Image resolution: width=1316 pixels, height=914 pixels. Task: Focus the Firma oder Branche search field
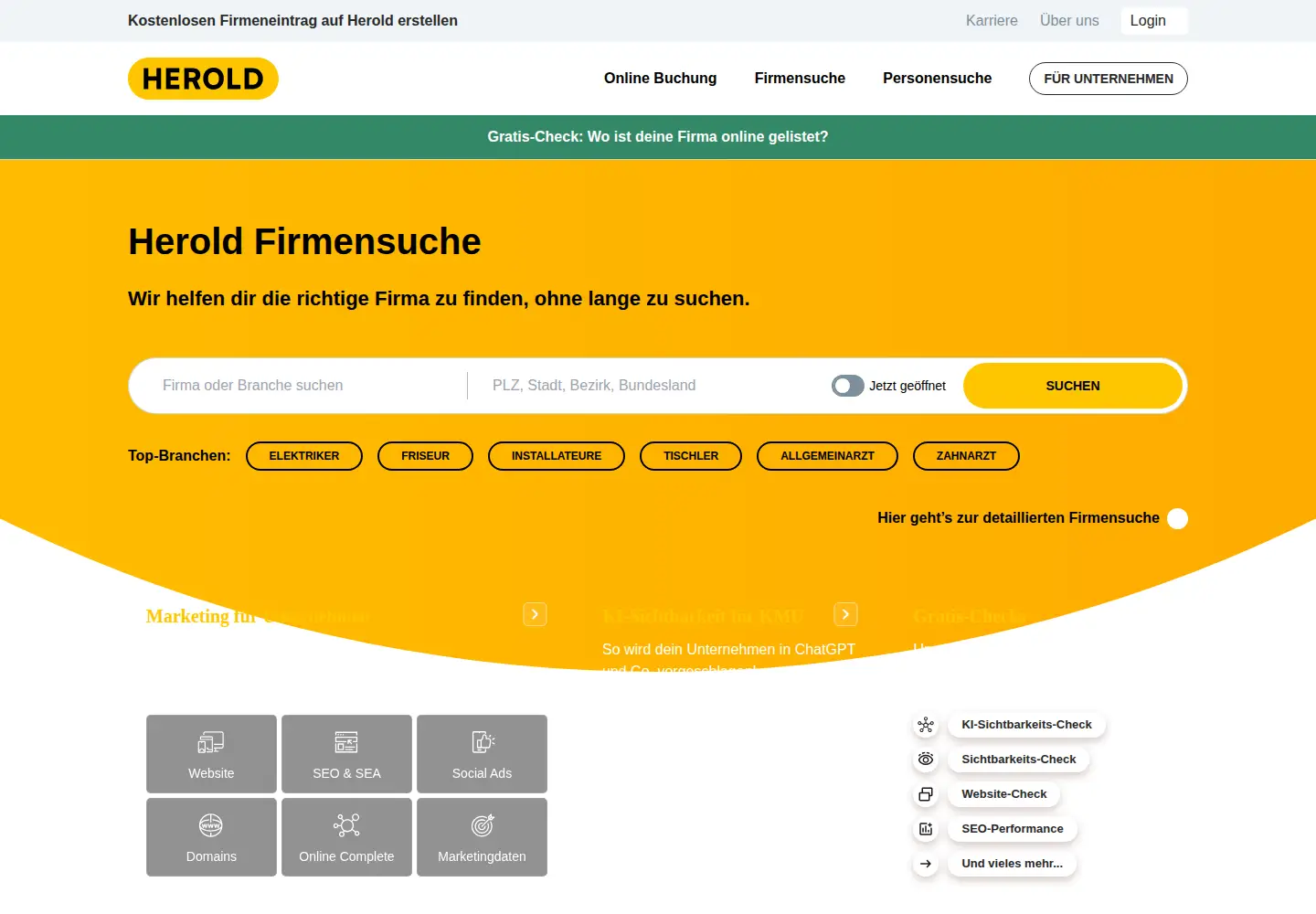pos(306,386)
